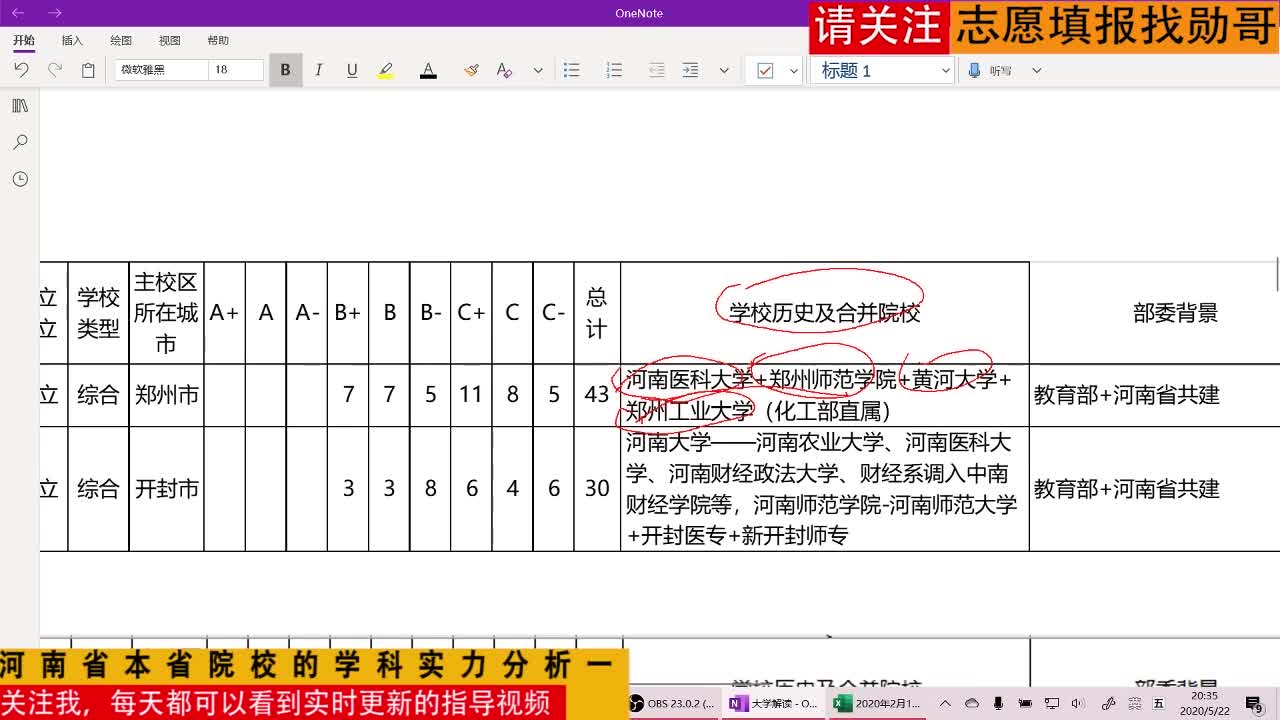Insert a numbered list

point(614,70)
